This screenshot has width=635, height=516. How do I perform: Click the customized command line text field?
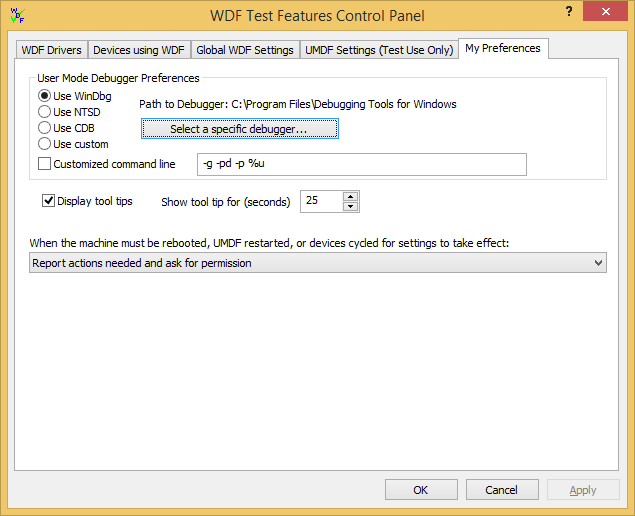tap(361, 164)
